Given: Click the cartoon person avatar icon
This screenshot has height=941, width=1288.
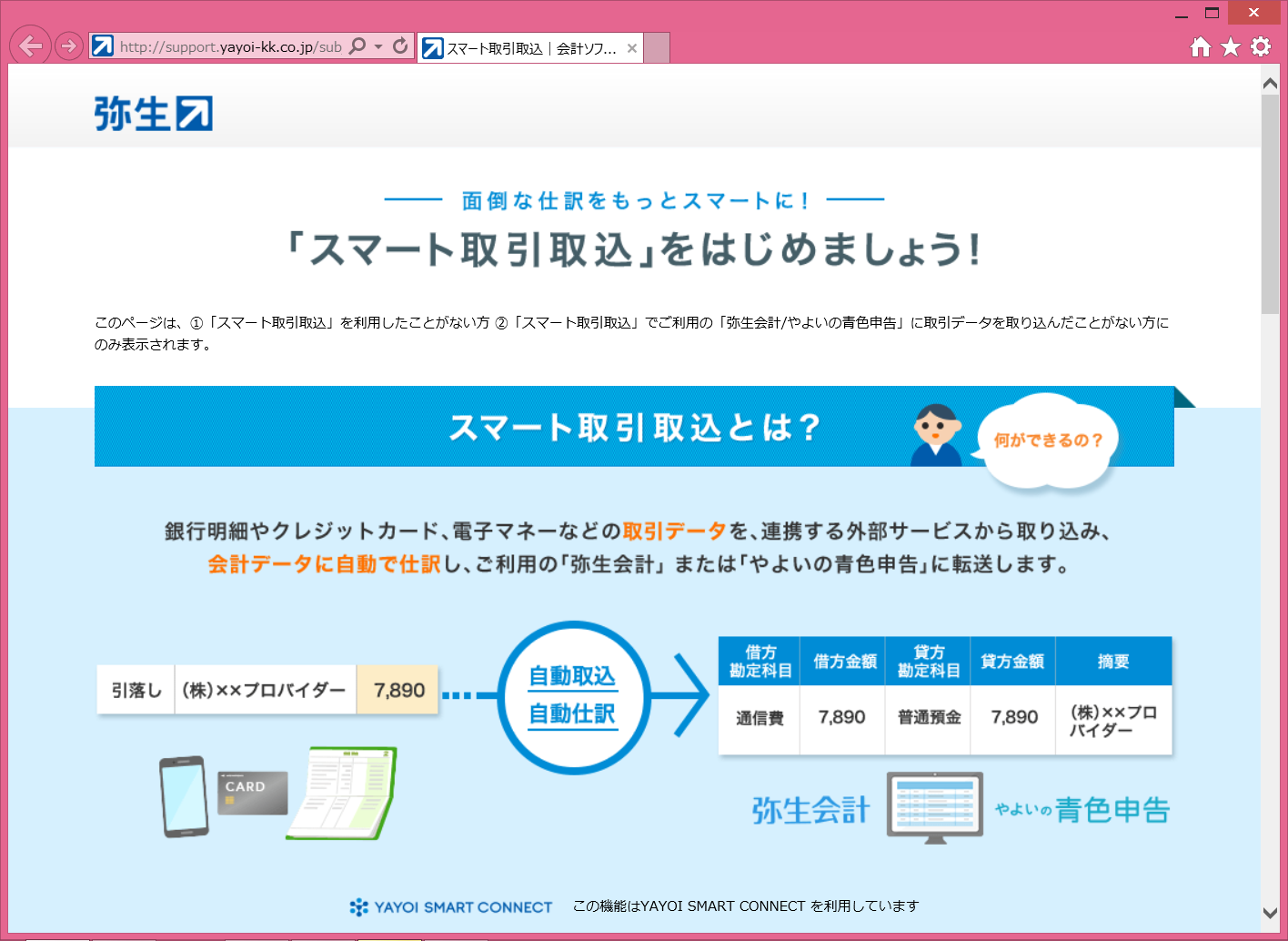Looking at the screenshot, I should (937, 435).
